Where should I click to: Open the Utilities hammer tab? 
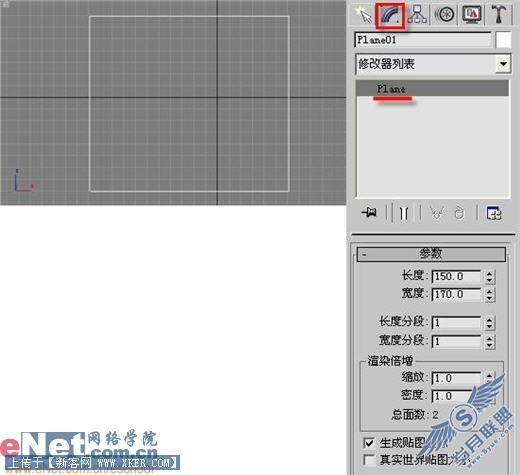(x=499, y=14)
